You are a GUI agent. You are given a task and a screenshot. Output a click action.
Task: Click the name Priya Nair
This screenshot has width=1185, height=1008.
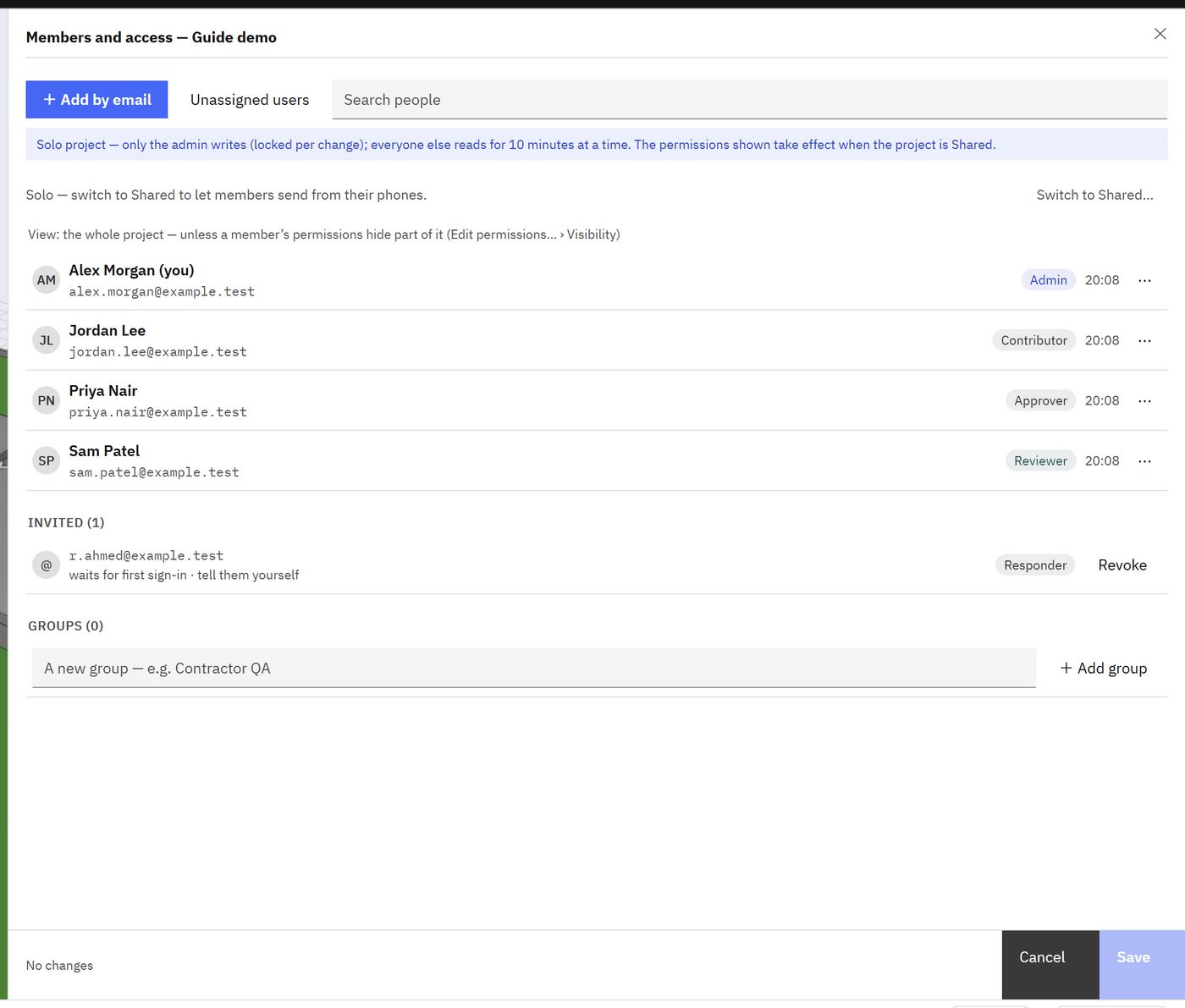[x=103, y=390]
